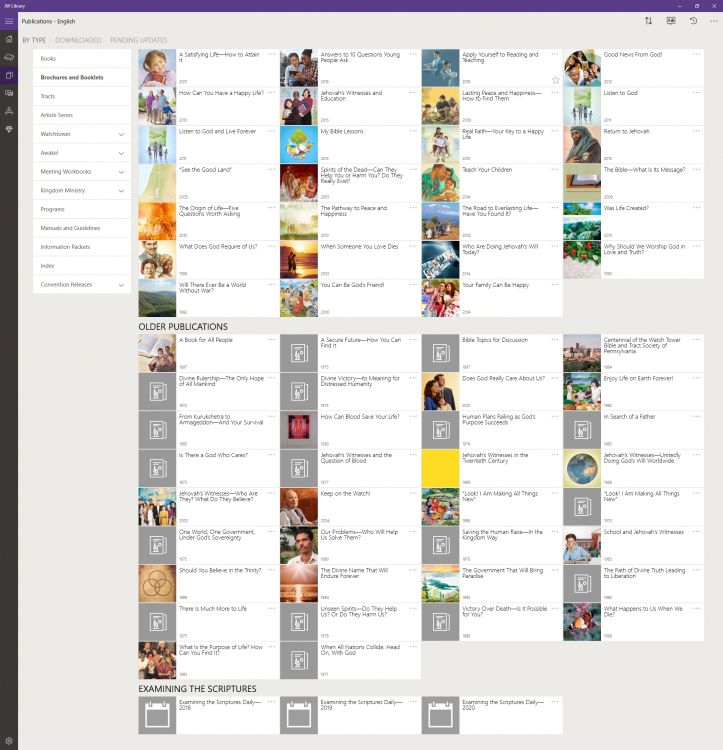Select Brochures and Booklets category
Viewport: 723px width, 750px height.
pos(82,77)
